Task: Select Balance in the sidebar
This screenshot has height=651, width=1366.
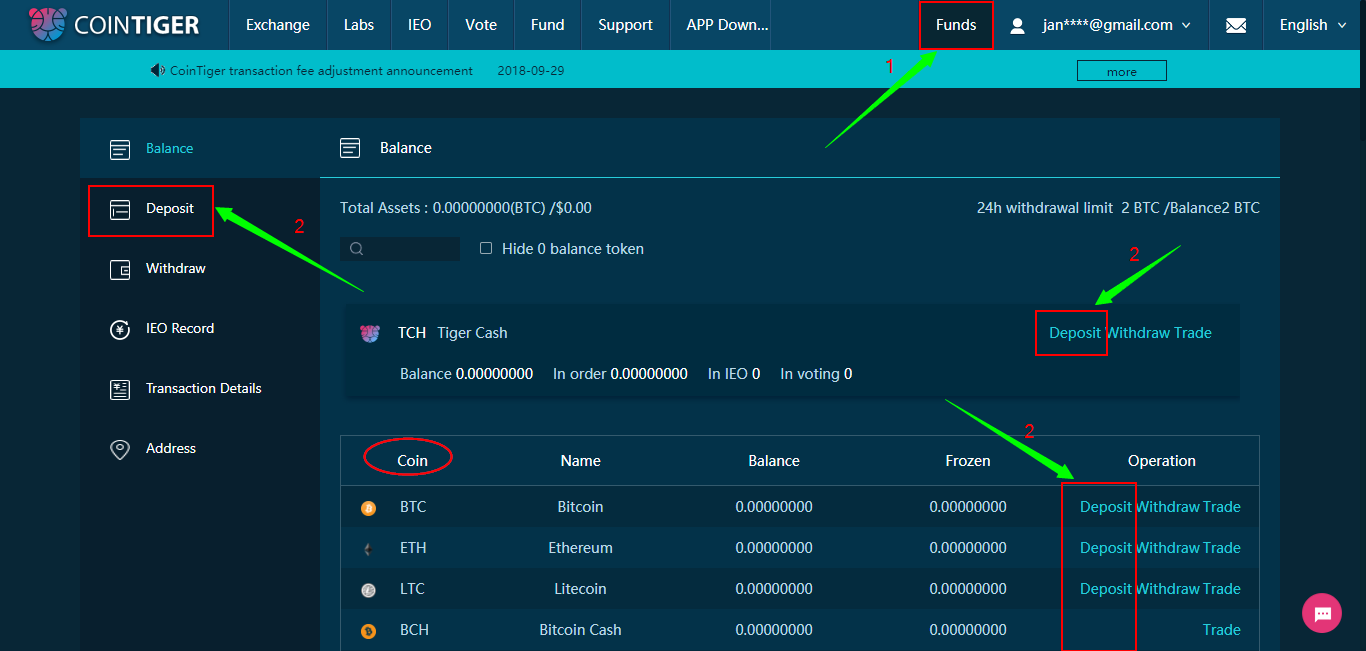Action: point(169,148)
